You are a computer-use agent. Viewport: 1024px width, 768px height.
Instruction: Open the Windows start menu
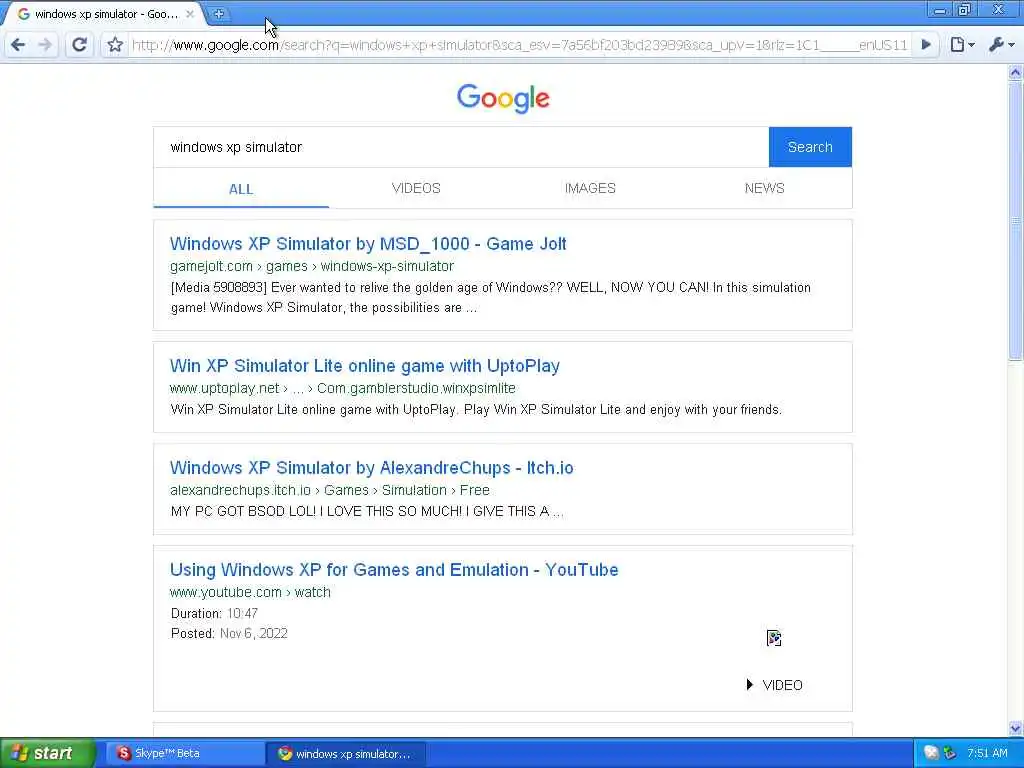(46, 753)
